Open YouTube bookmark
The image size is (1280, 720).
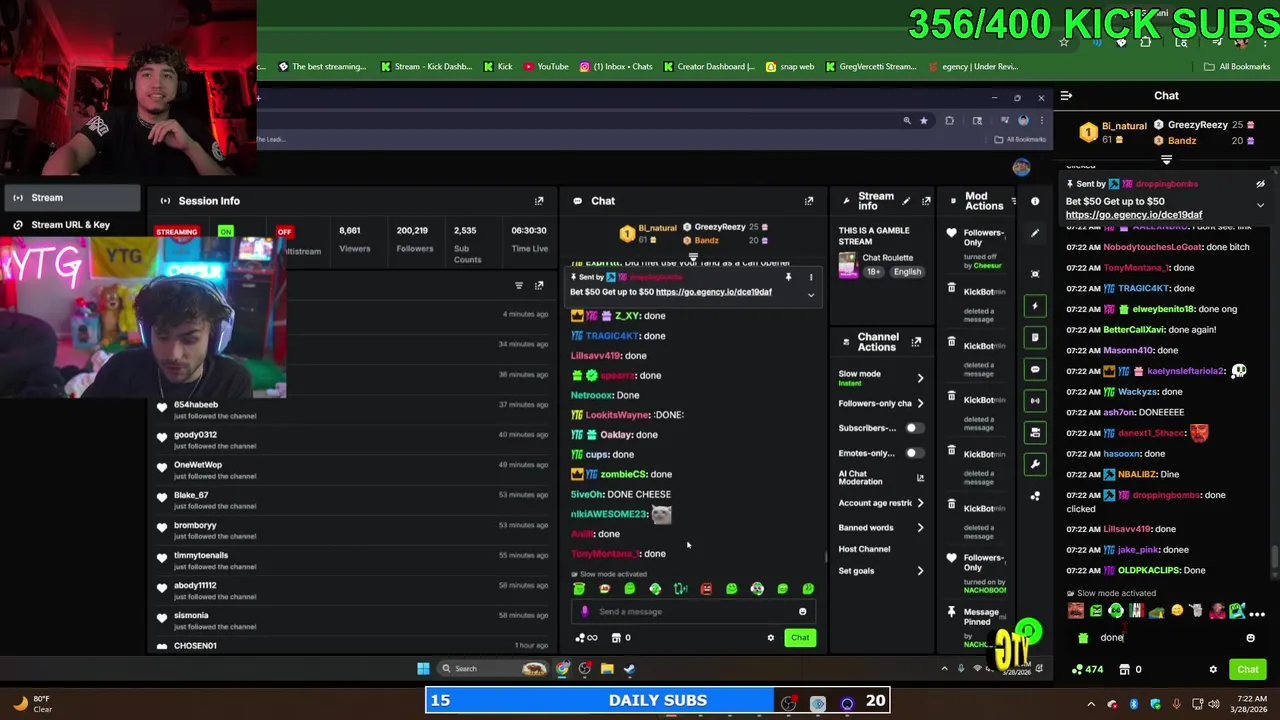[547, 67]
